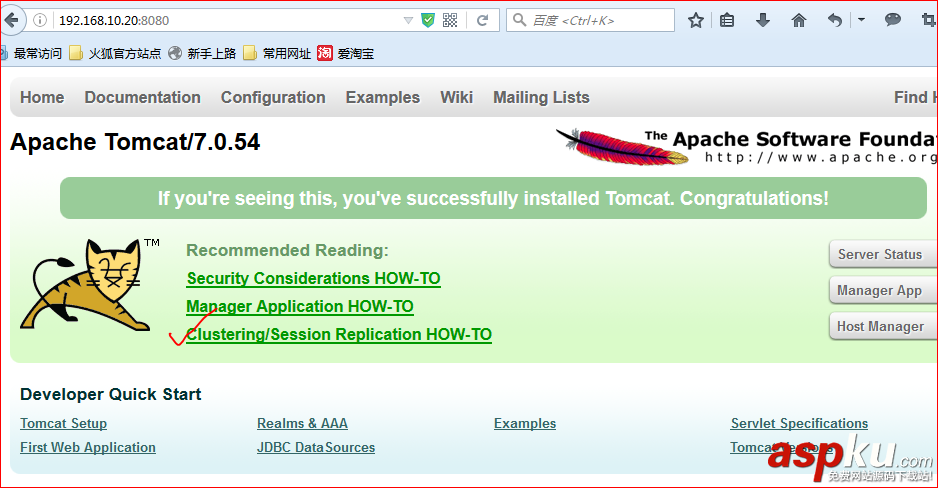Click the address bar URL field
The height and width of the screenshot is (488, 938).
click(227, 20)
